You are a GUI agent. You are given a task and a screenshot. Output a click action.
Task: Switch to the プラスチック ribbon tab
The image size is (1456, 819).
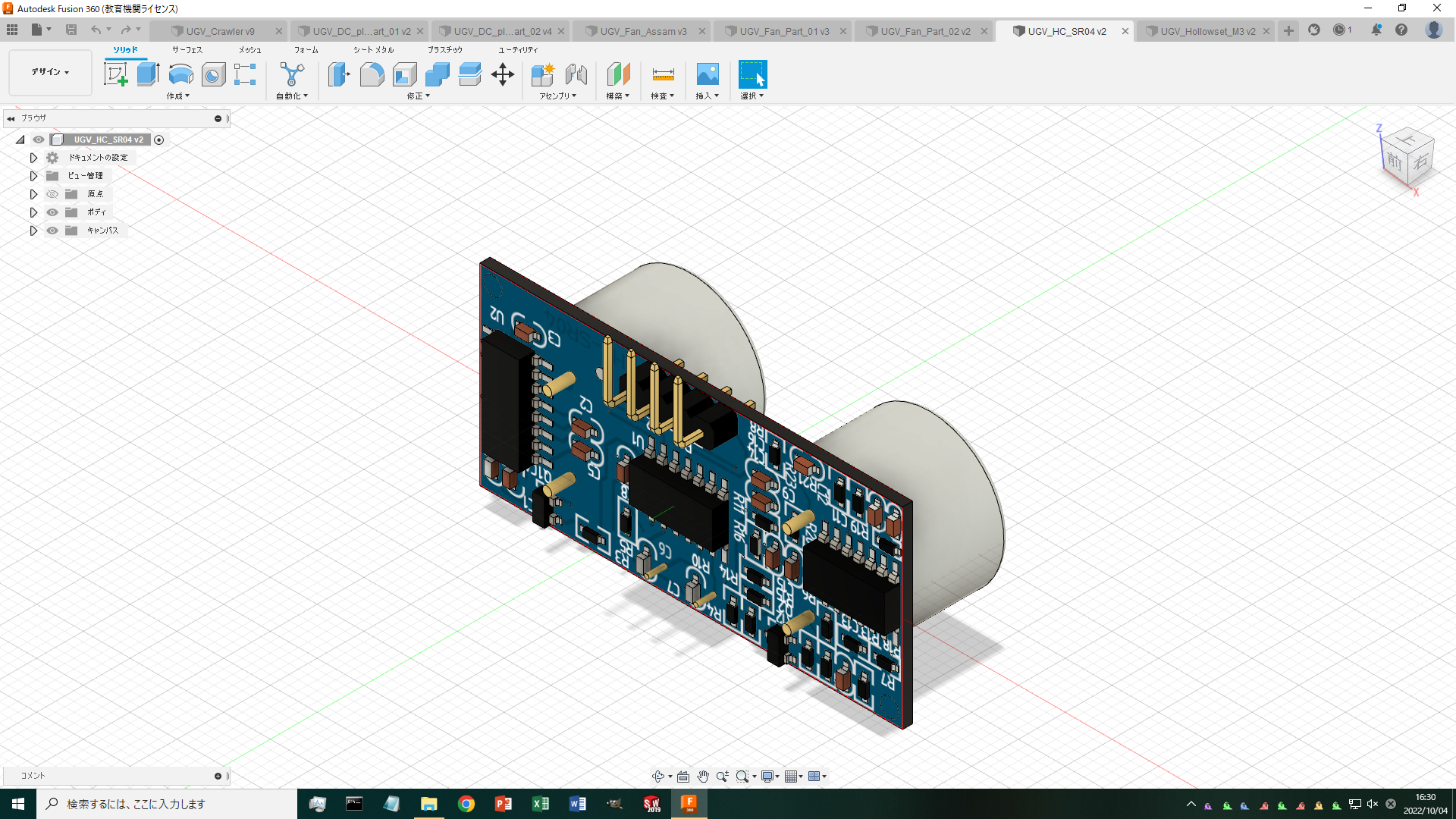445,50
